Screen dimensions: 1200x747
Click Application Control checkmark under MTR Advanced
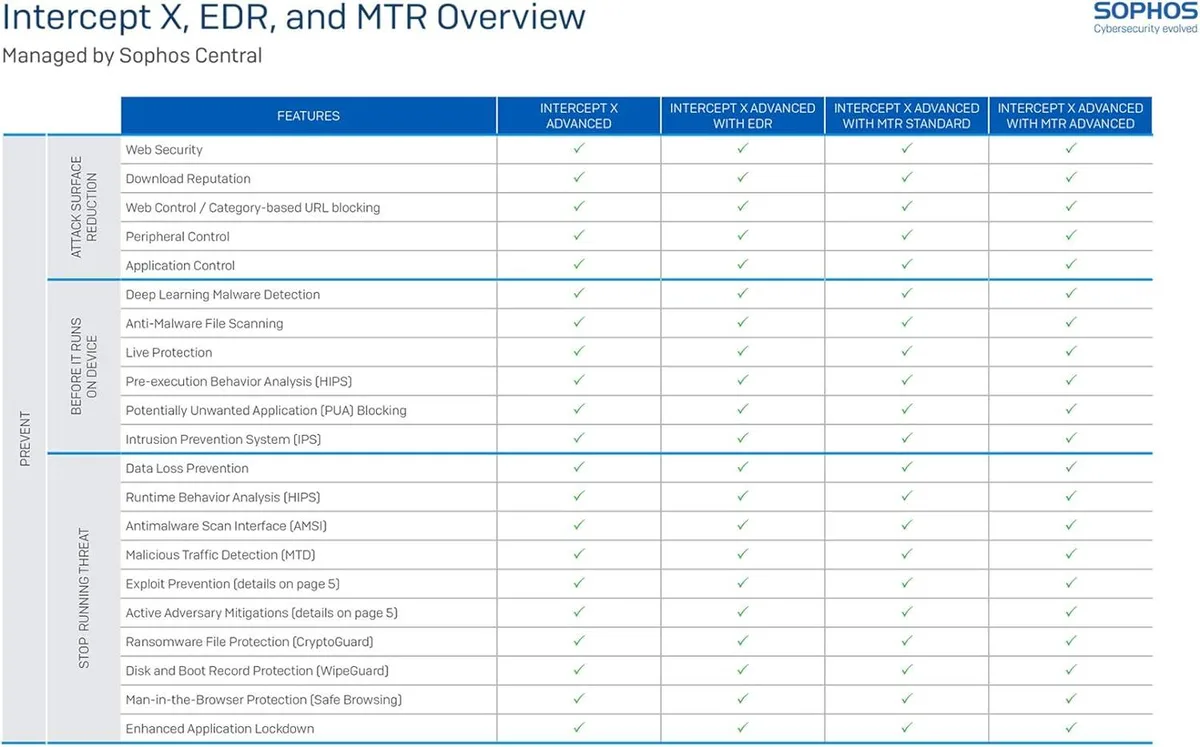coord(1071,264)
